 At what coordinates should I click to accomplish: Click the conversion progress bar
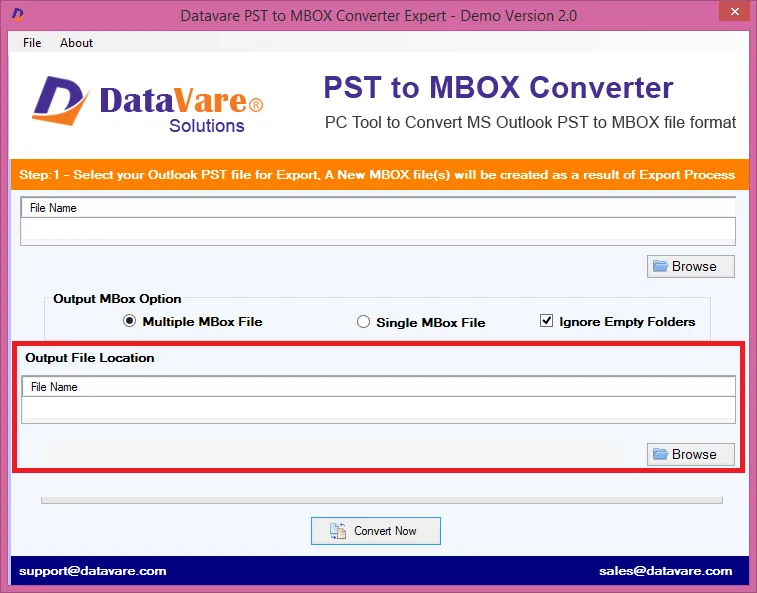[x=382, y=500]
